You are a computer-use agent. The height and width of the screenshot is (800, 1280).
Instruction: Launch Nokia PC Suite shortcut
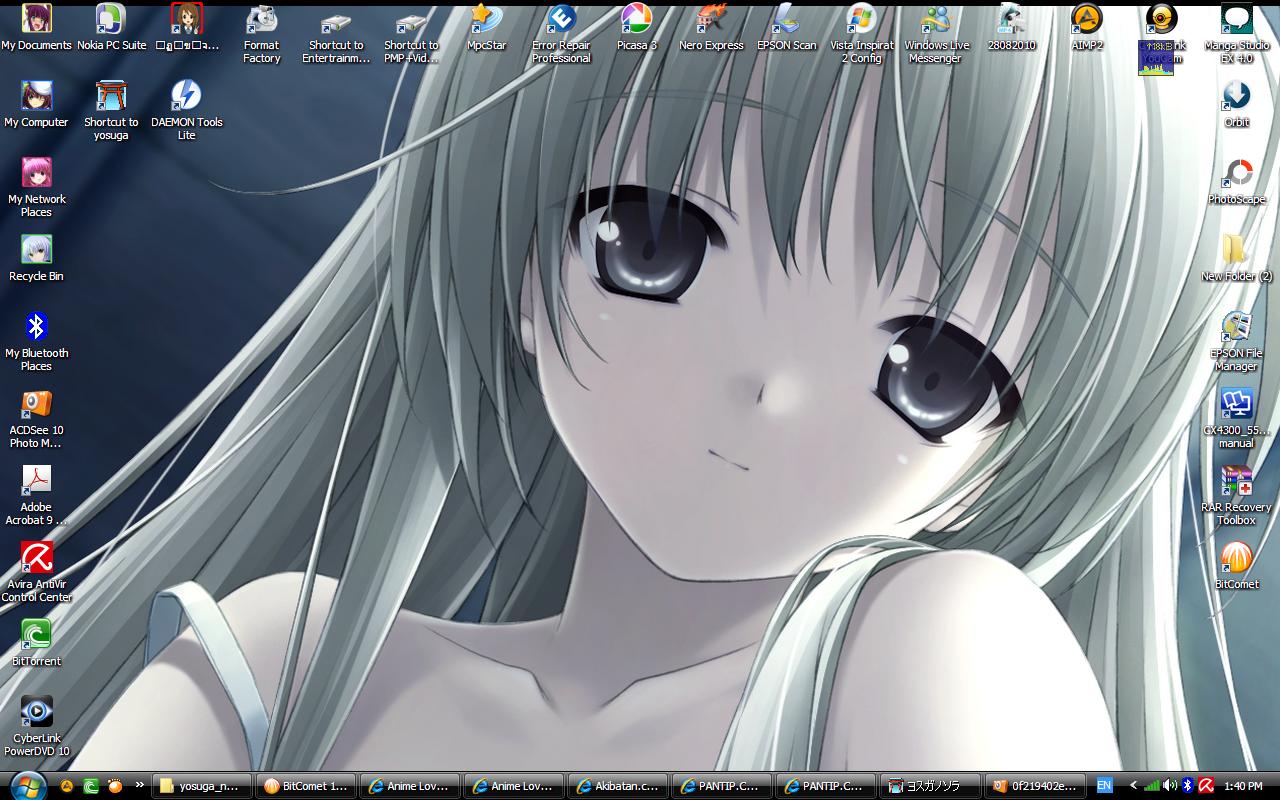point(111,27)
